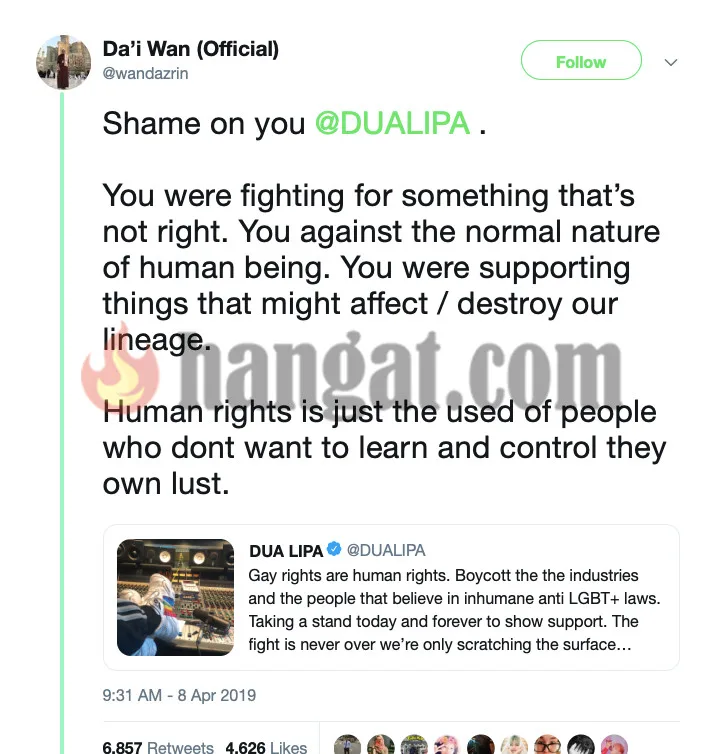Open the blonde-haired liker avatar
The width and height of the screenshot is (718, 754).
[514, 745]
